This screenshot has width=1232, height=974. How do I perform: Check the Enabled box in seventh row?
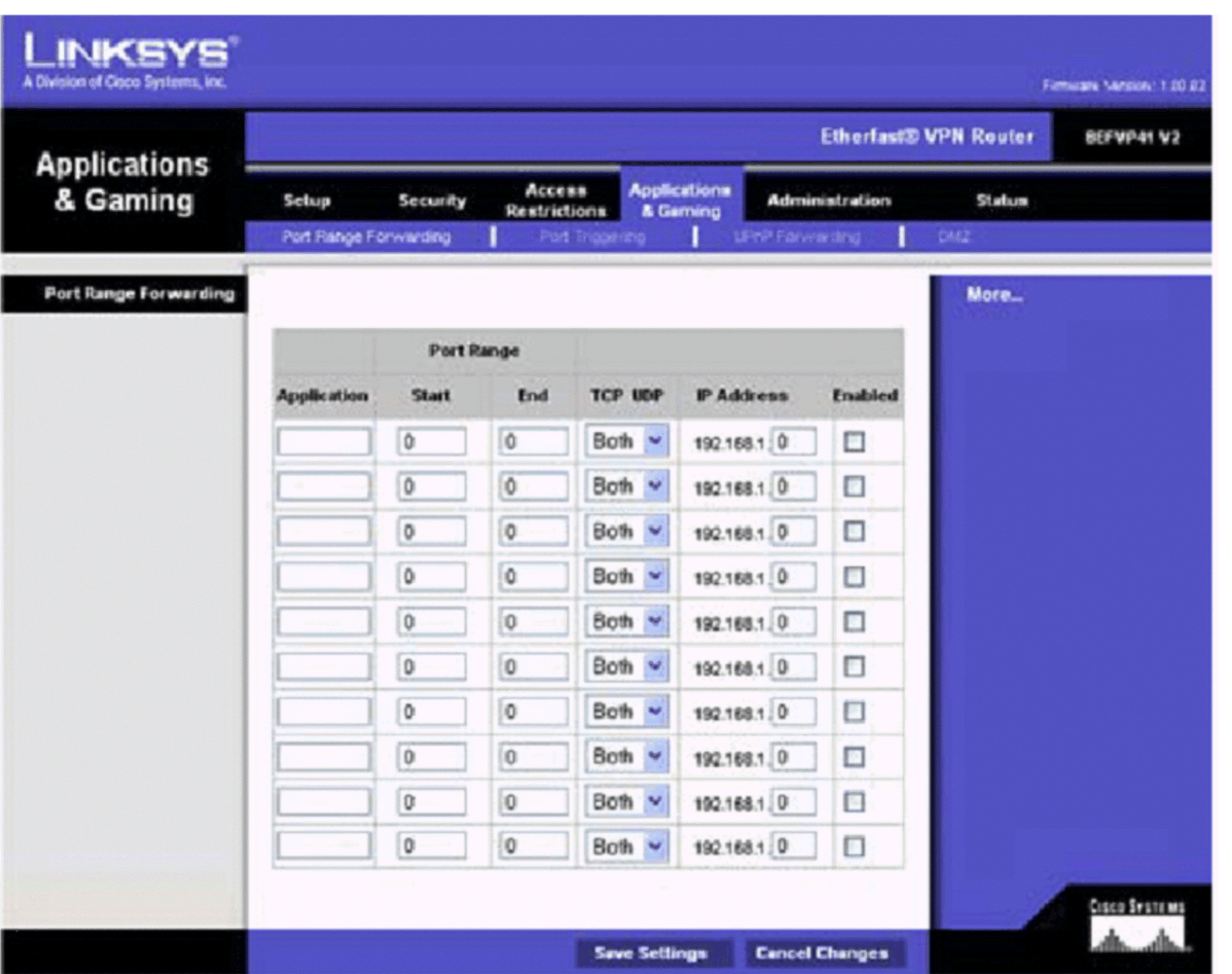[x=853, y=712]
